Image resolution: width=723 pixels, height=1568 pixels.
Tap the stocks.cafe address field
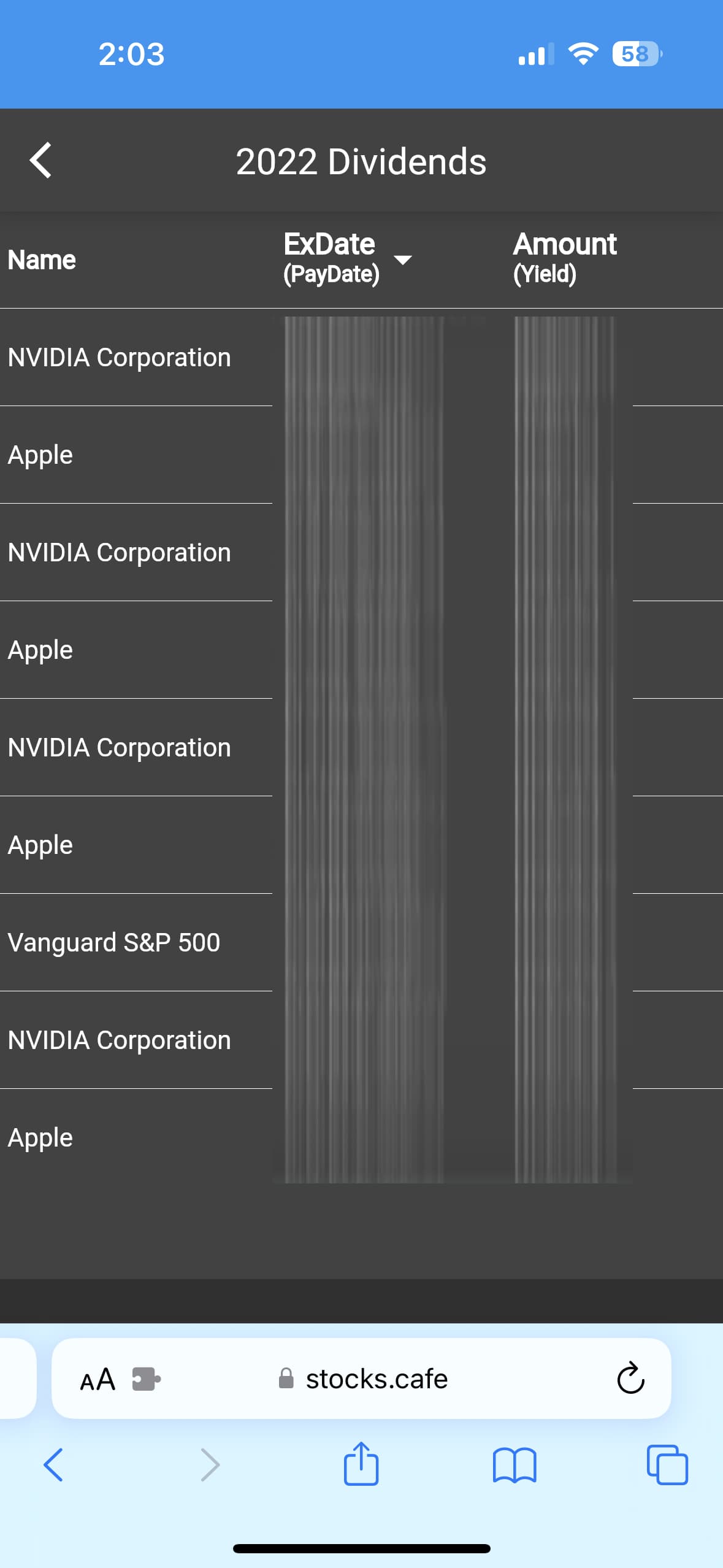(361, 1378)
